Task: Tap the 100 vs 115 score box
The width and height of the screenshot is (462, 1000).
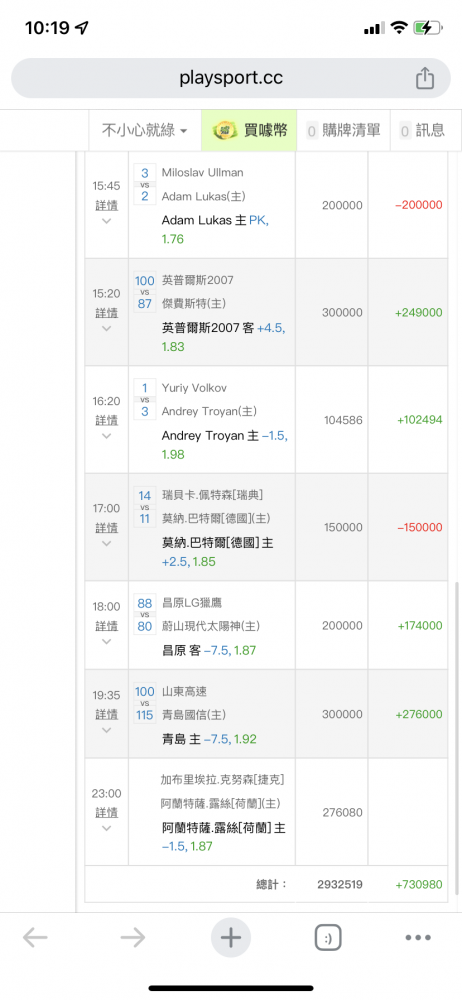Action: [x=145, y=703]
